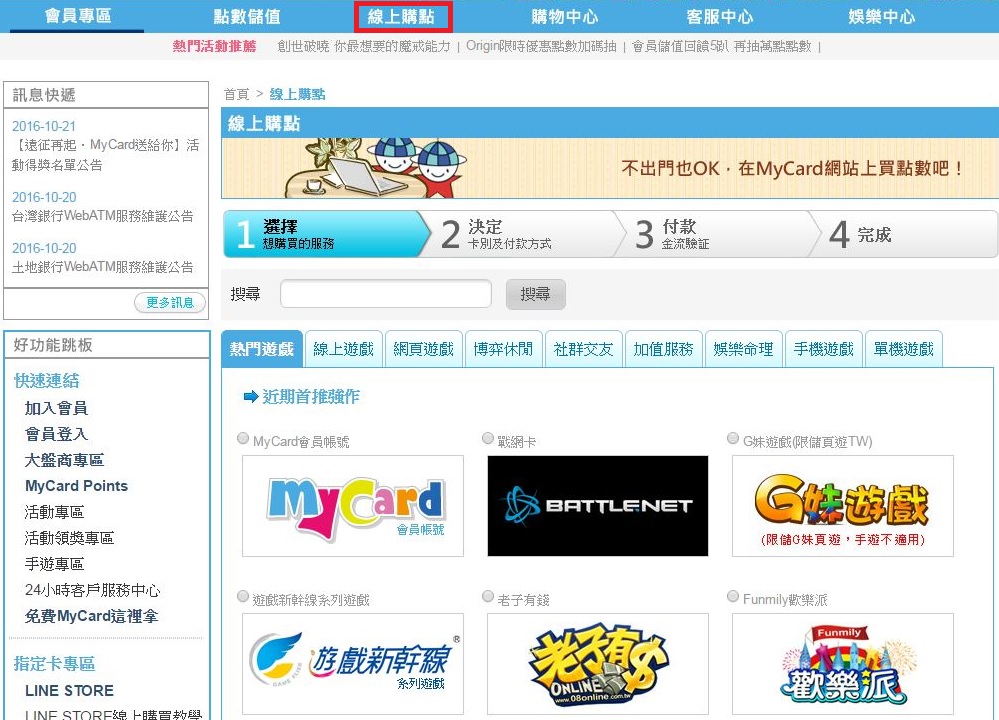Open the 遊戲新幹線 logo tile
999x720 pixels.
tap(353, 664)
